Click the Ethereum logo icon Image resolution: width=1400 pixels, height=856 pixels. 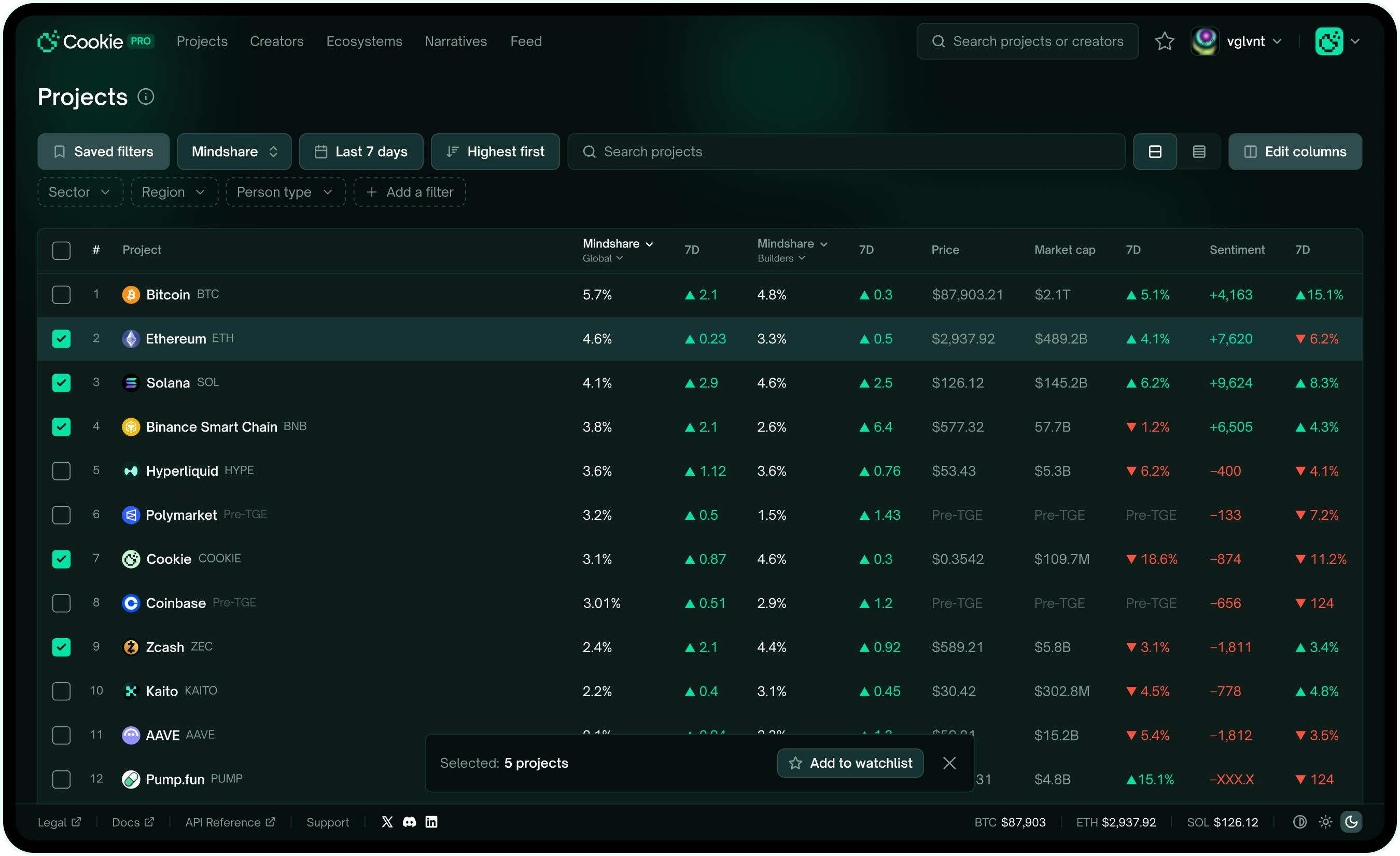click(x=131, y=339)
